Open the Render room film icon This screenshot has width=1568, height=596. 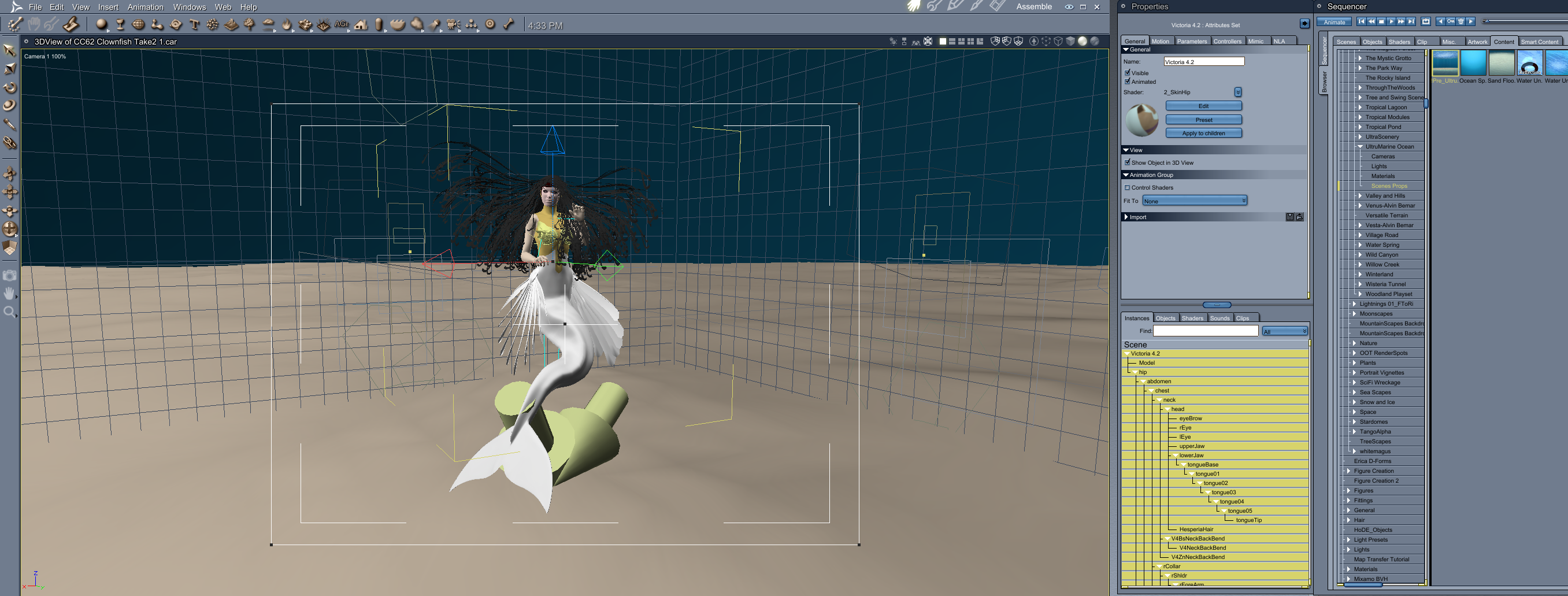click(996, 6)
